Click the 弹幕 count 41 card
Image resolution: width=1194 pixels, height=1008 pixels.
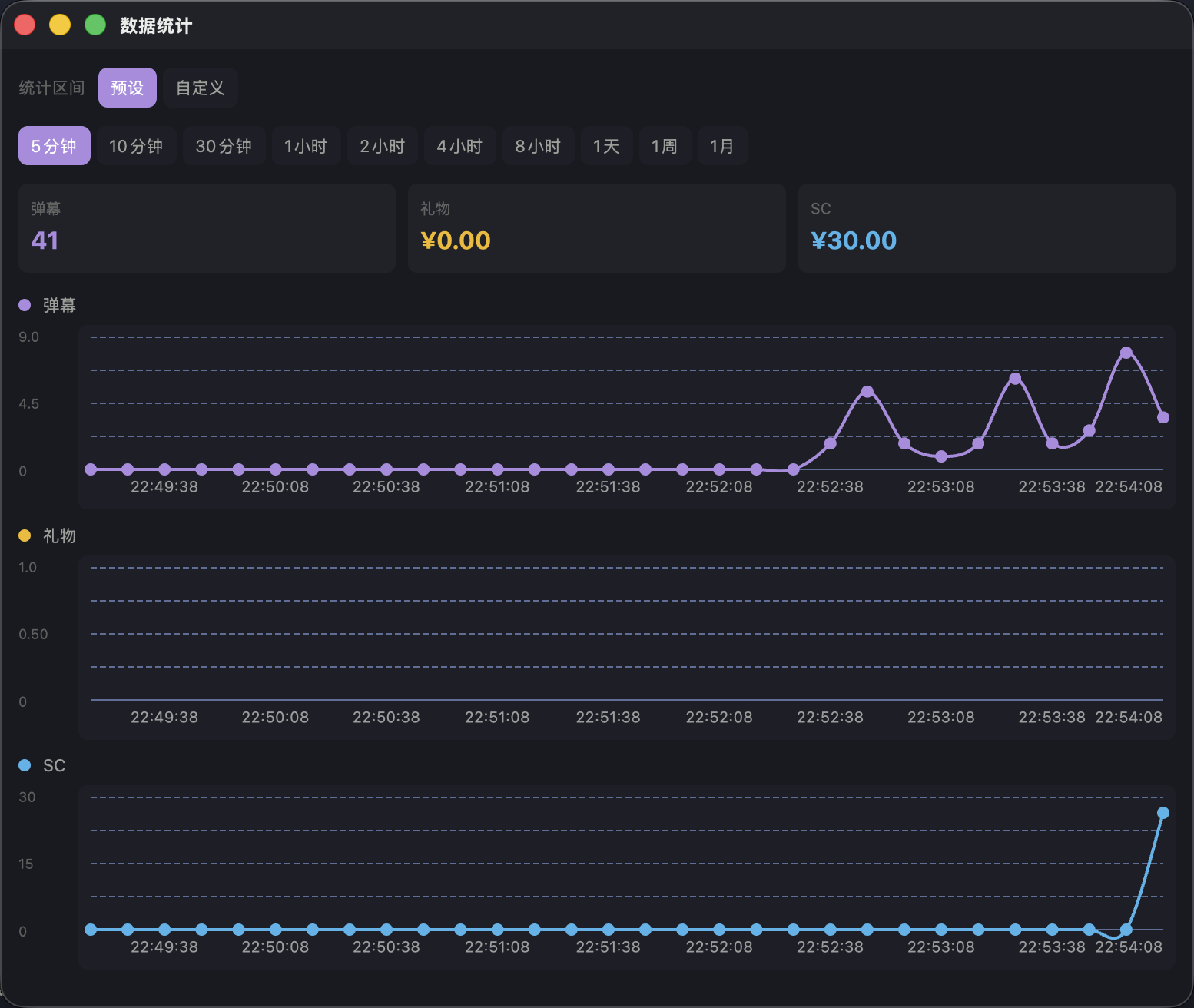(207, 228)
